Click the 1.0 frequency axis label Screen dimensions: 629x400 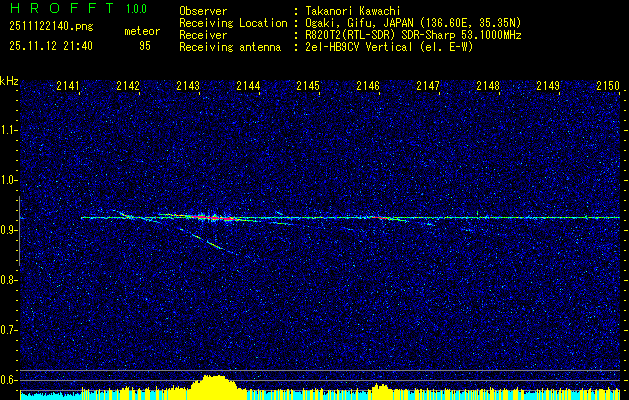click(x=8, y=180)
